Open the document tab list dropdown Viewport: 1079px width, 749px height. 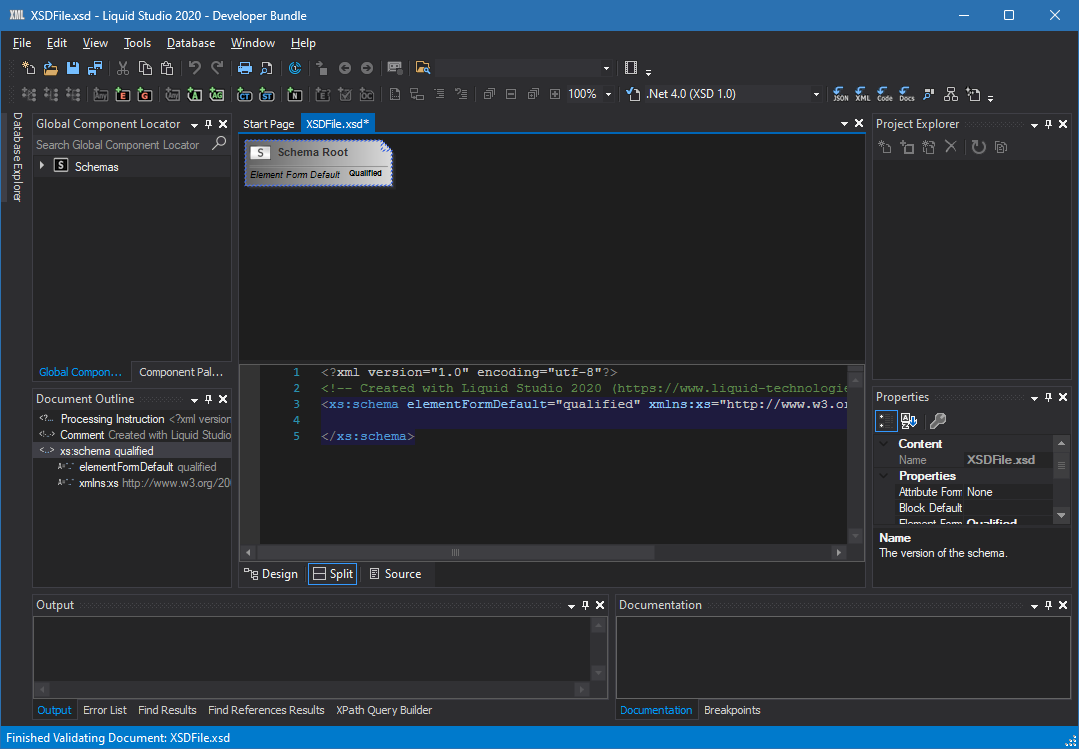[x=844, y=124]
